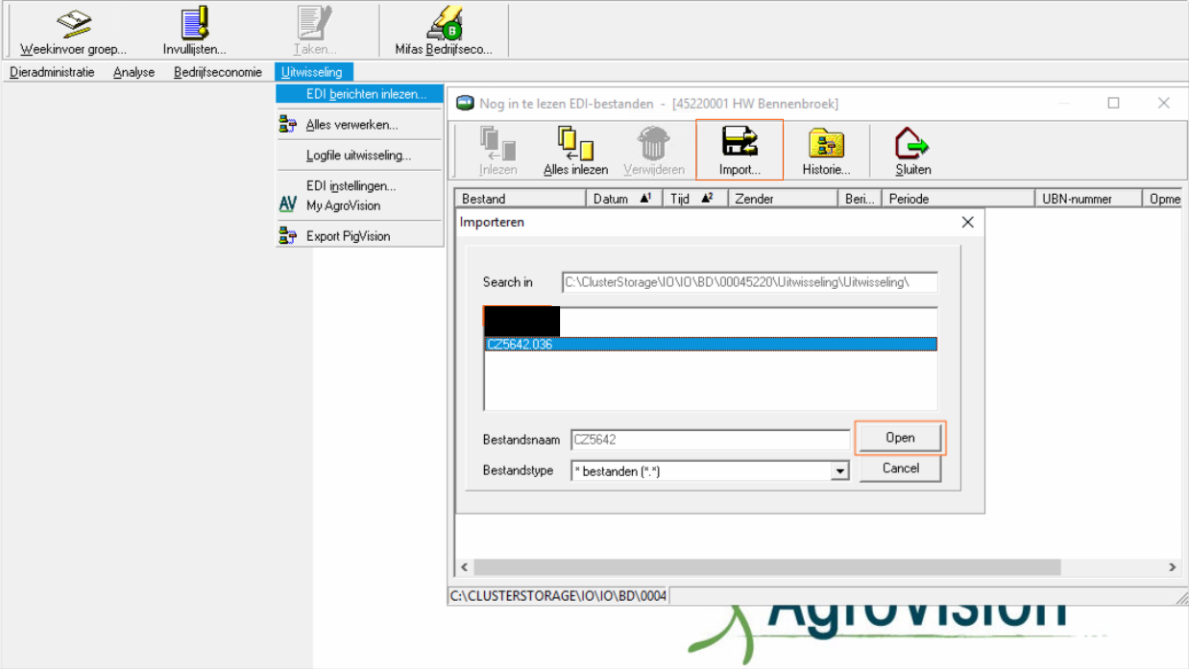Click the greyed Taken toolbar icon
1189x669 pixels.
314,24
